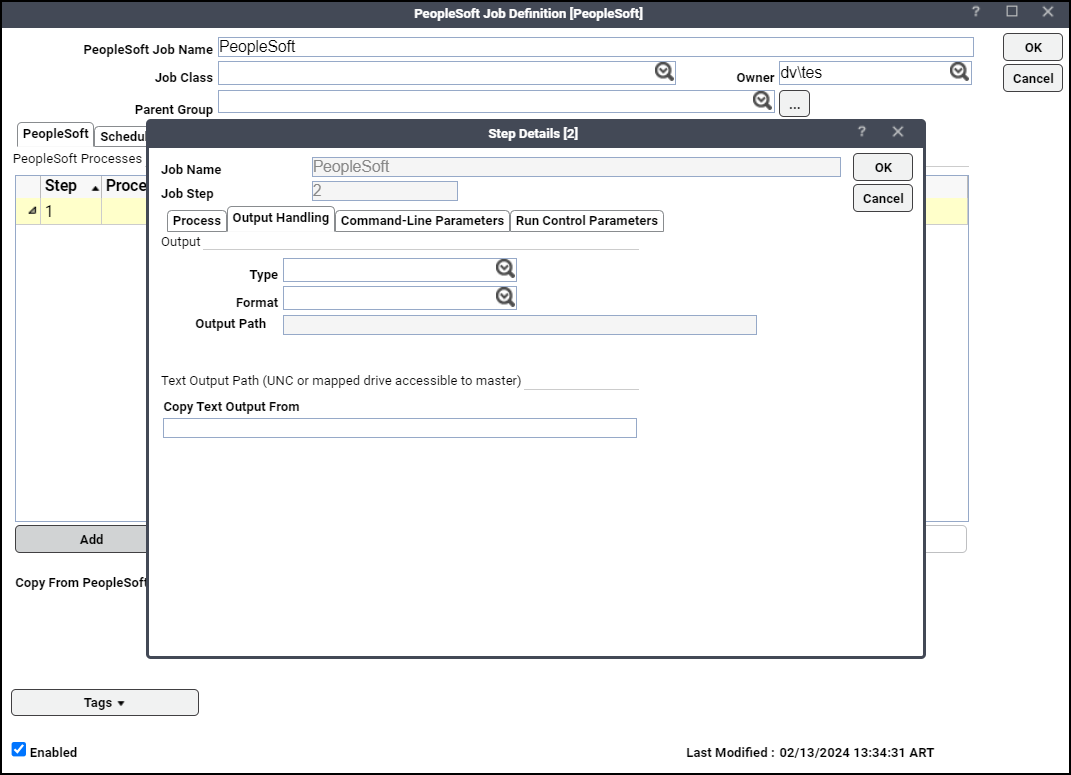This screenshot has width=1071, height=775.
Task: Switch to the Process tab
Action: pyautogui.click(x=197, y=221)
